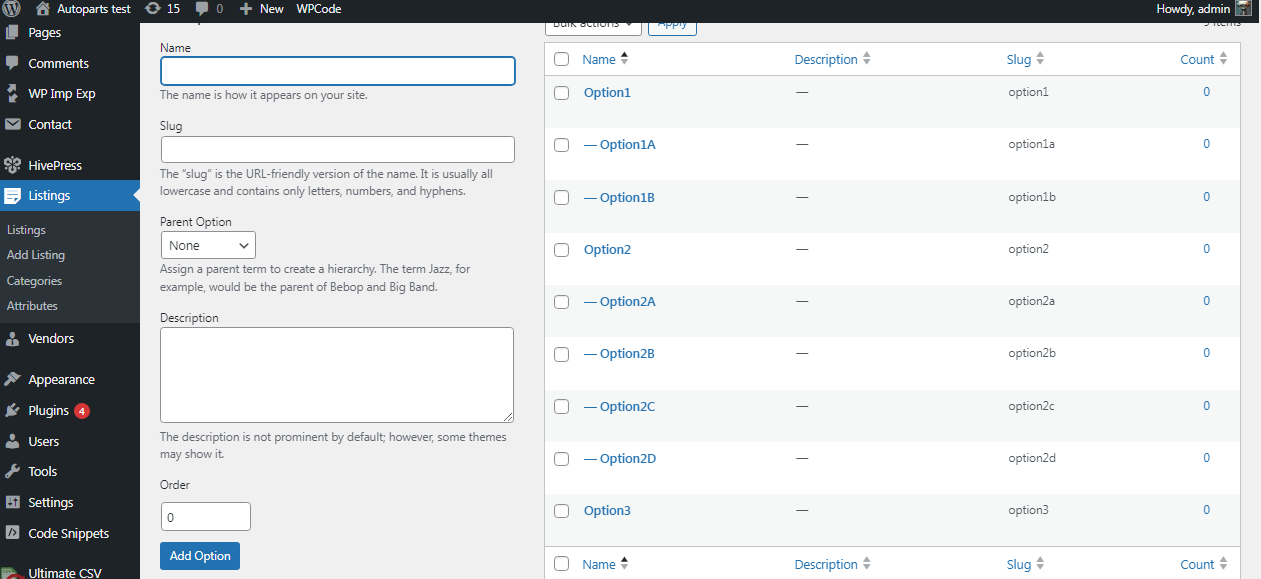The height and width of the screenshot is (579, 1261).
Task: Click the HivePress sidebar icon
Action: click(13, 166)
